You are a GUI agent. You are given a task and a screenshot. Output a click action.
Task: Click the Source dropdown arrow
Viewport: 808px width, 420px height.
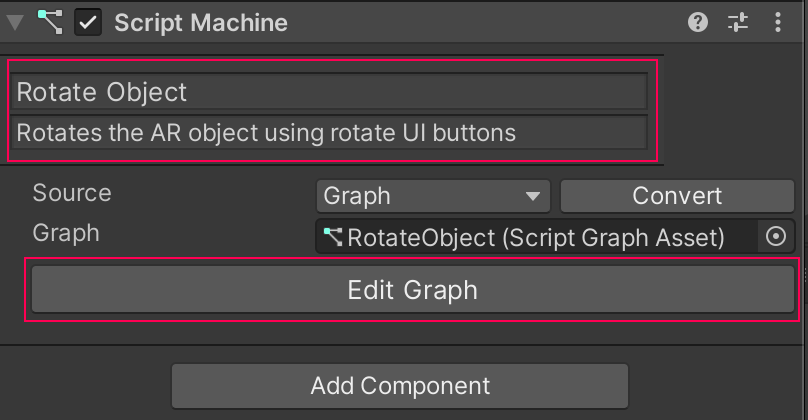point(533,196)
